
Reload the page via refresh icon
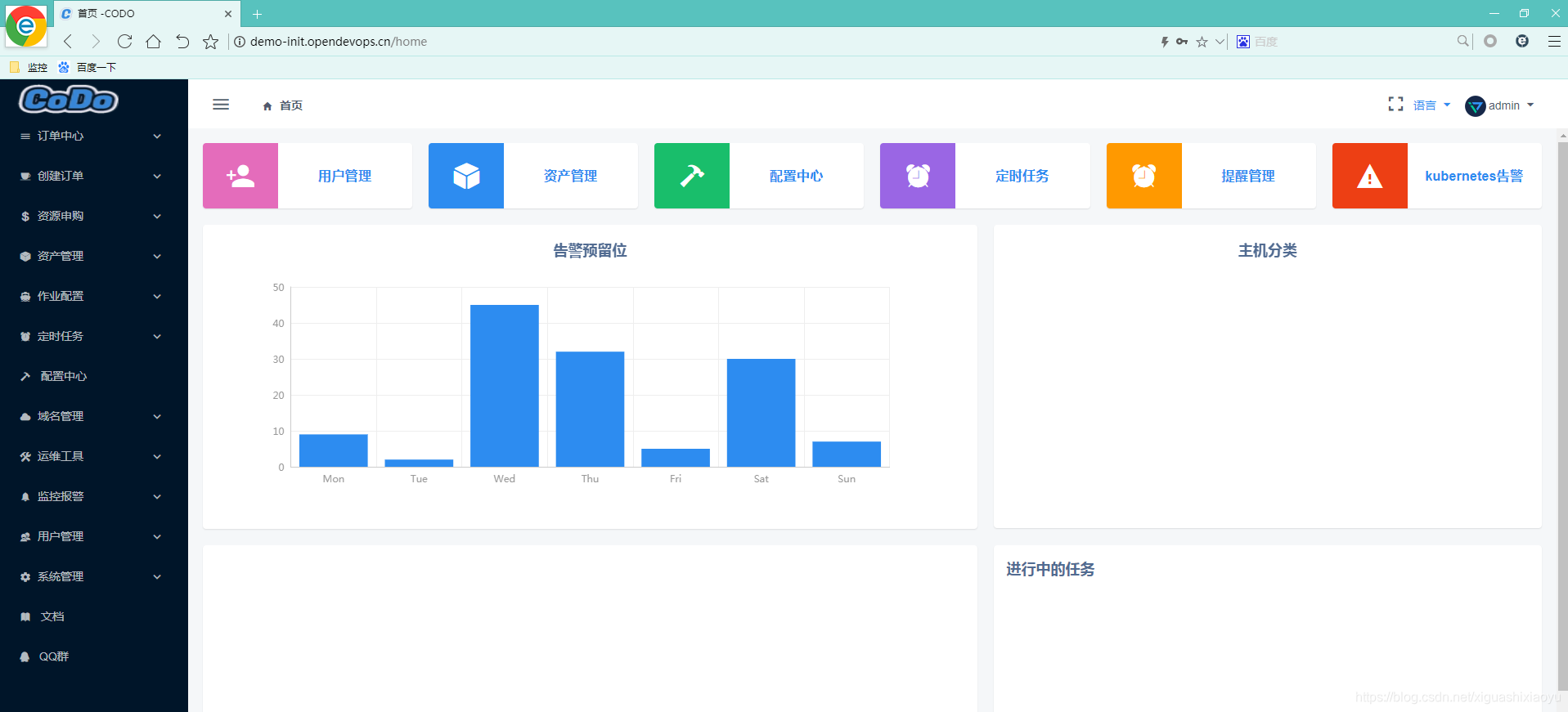[x=124, y=42]
